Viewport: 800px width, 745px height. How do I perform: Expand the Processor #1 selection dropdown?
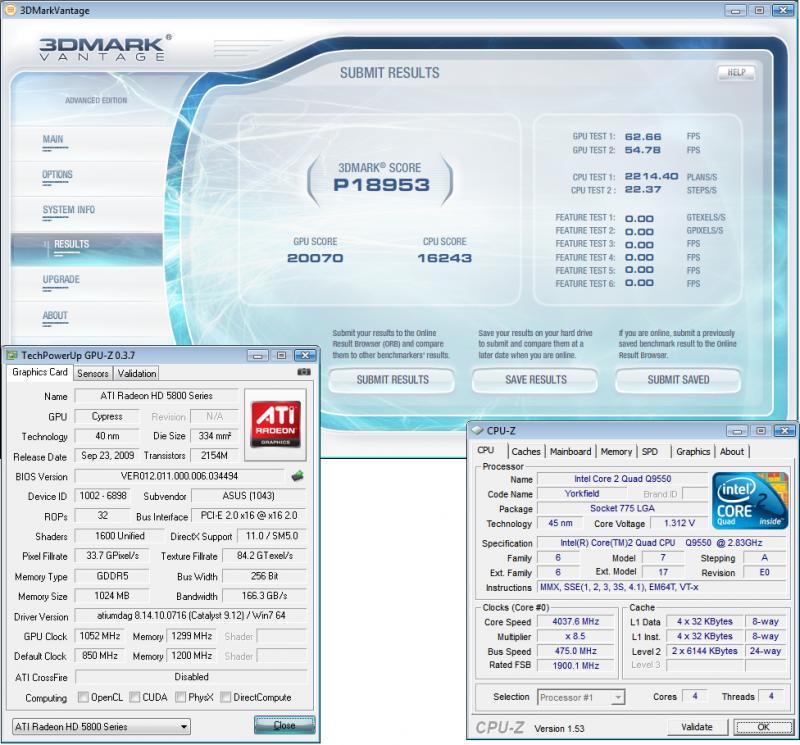coord(581,697)
